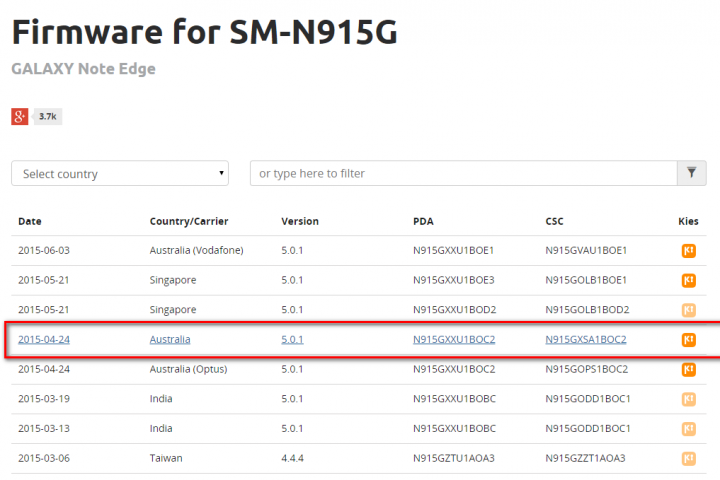
Task: Click the Date column header
Action: point(30,221)
